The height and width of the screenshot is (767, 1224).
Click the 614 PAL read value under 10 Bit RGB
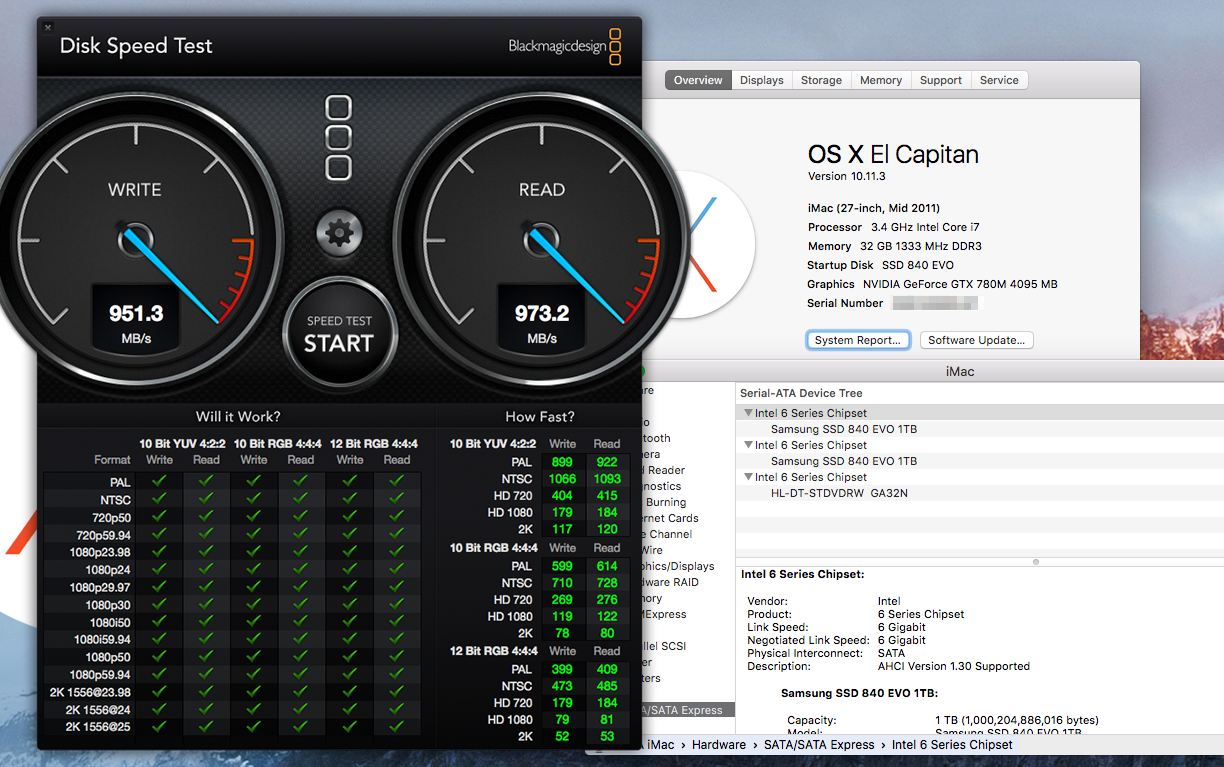click(607, 566)
